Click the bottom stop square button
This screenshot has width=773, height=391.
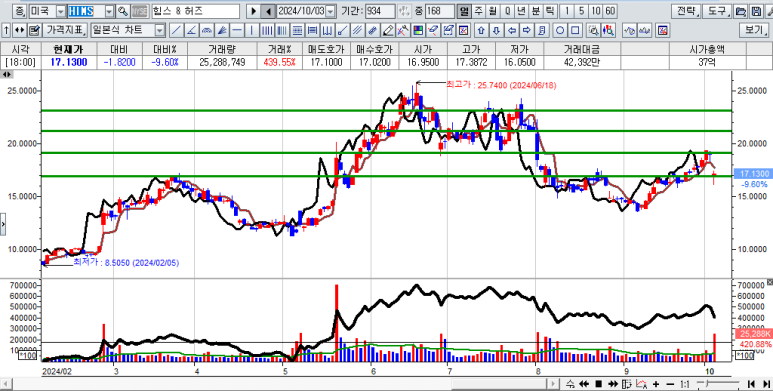(598, 384)
